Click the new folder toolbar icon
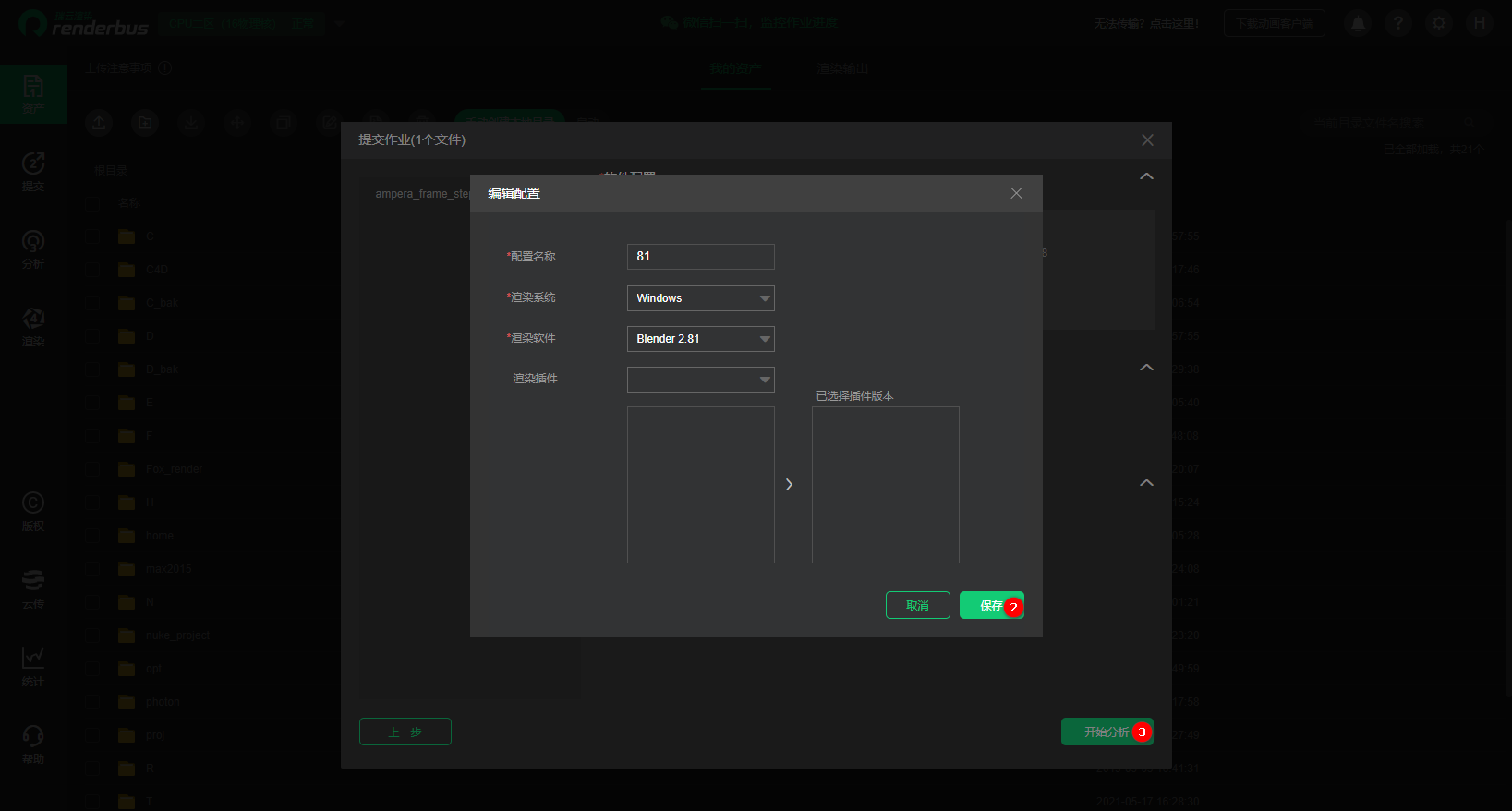The width and height of the screenshot is (1512, 811). [x=145, y=122]
